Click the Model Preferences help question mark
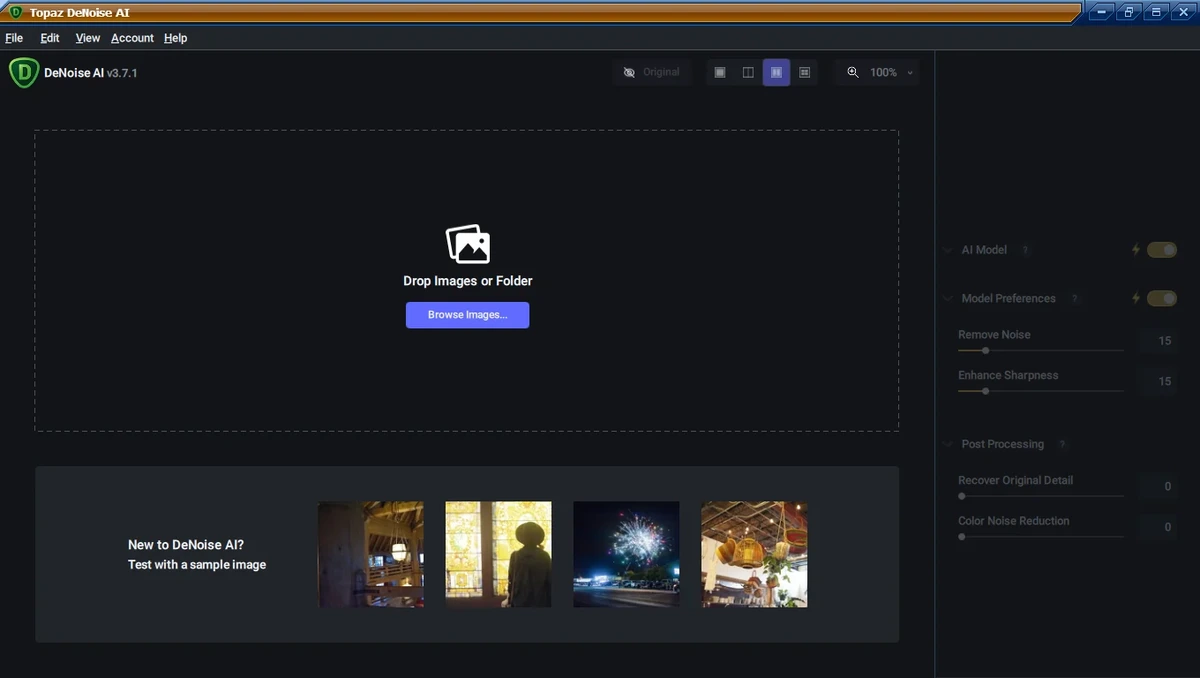Image resolution: width=1200 pixels, height=678 pixels. coord(1074,299)
